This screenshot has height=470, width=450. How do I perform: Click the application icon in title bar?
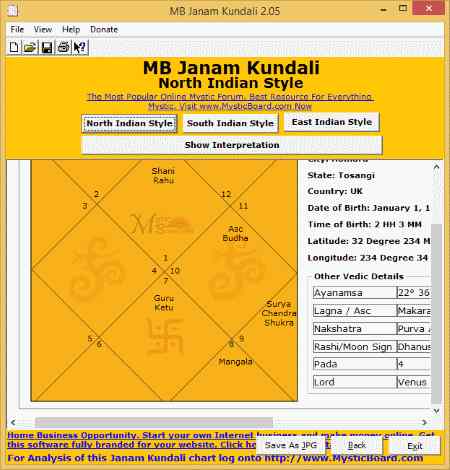13,10
